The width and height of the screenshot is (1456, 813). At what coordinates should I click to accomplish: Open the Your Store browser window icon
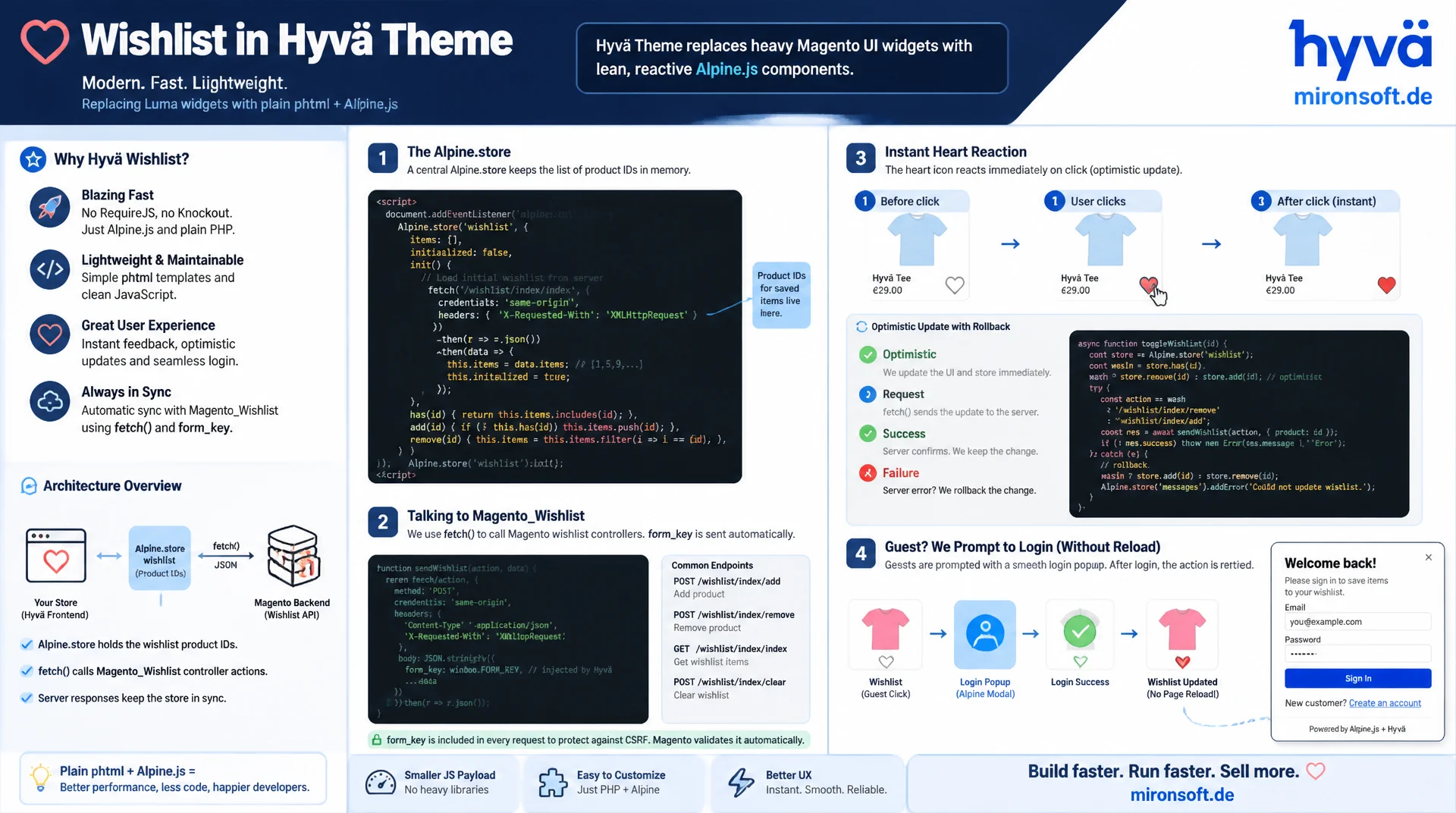click(x=56, y=555)
